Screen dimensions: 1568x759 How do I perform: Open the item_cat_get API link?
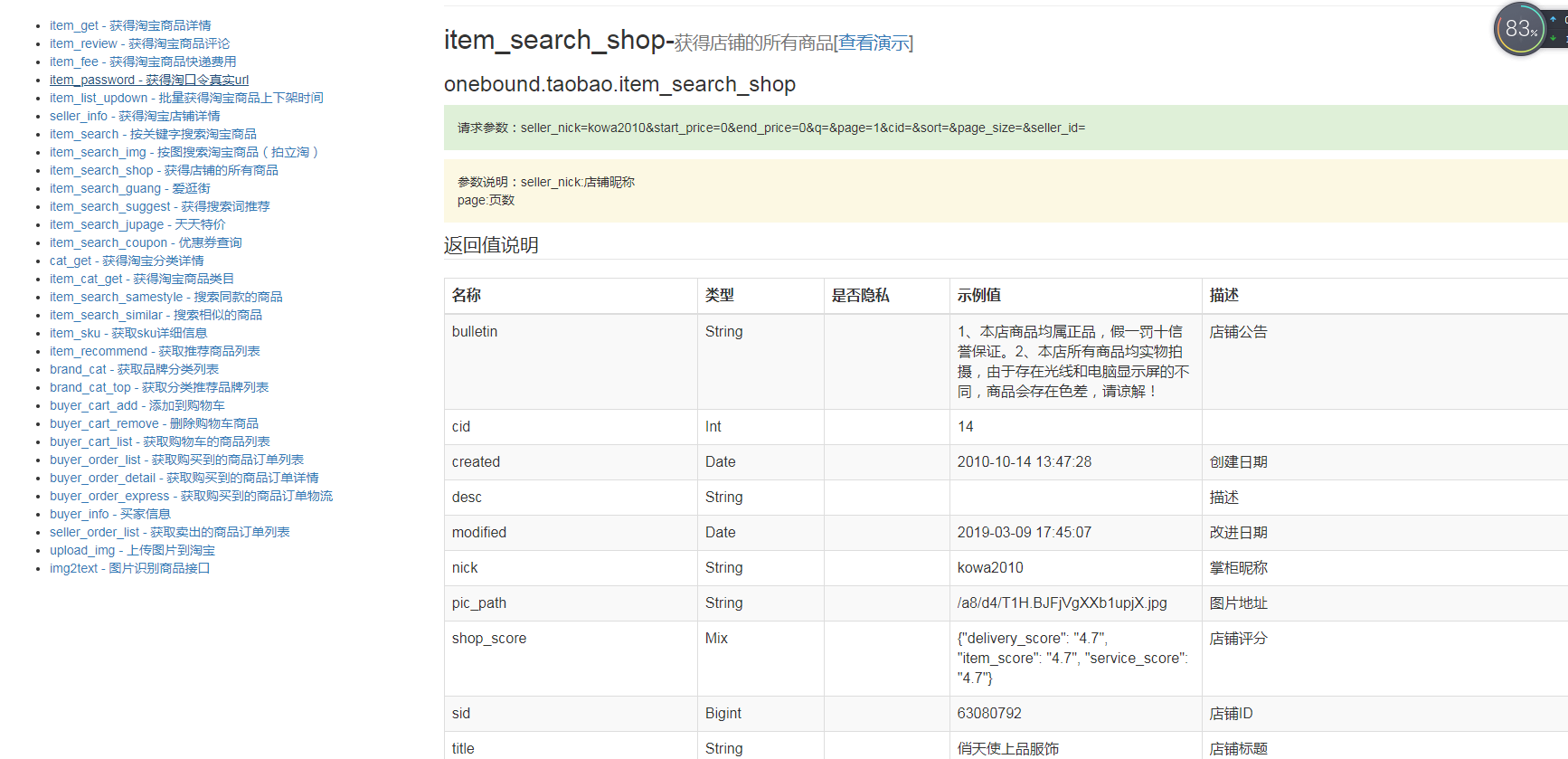(x=142, y=279)
